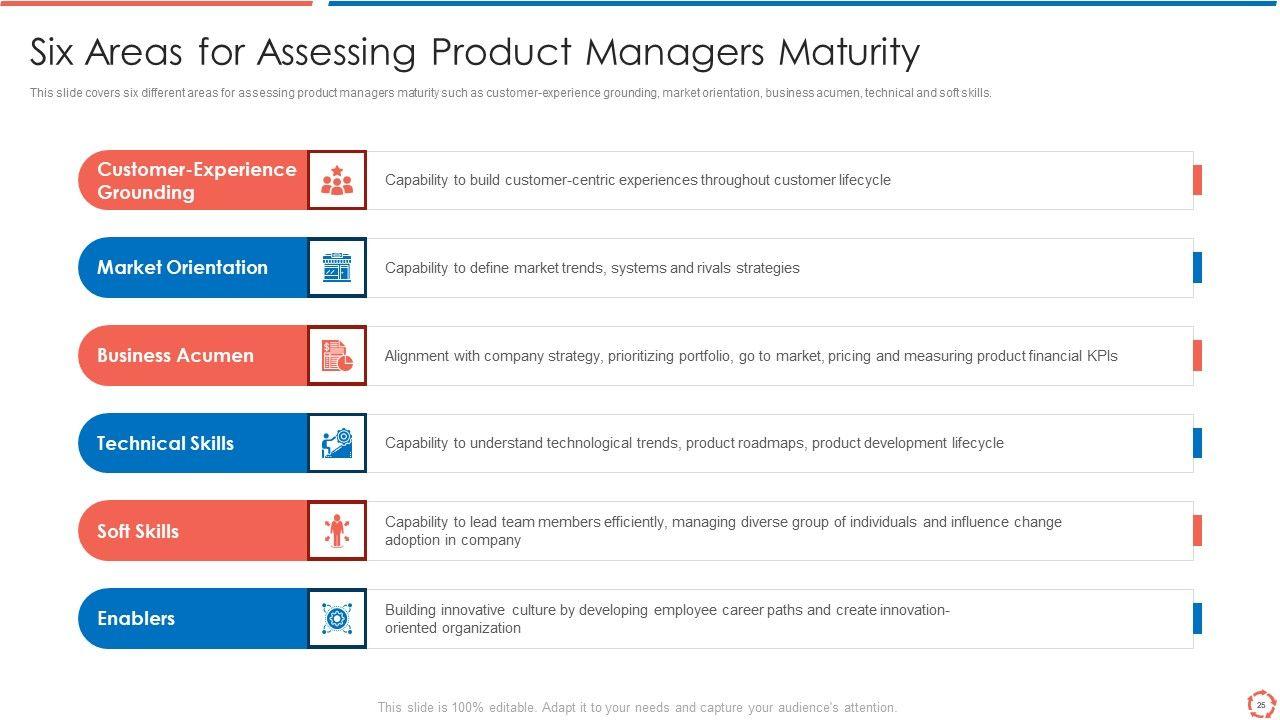Click the circular page number icon
The width and height of the screenshot is (1280, 720).
coord(1261,704)
